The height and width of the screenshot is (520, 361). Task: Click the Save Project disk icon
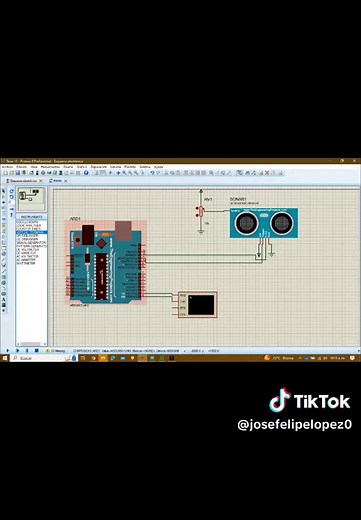[x=18, y=173]
